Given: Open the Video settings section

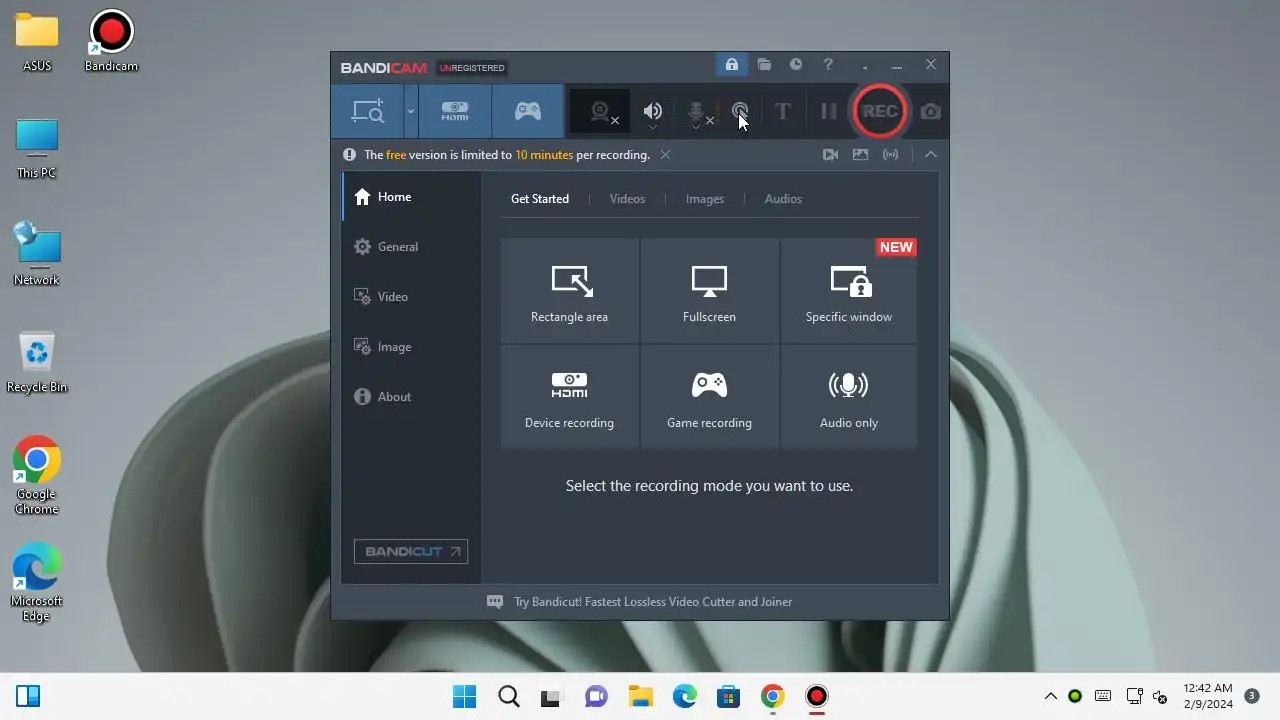Looking at the screenshot, I should point(411,297).
